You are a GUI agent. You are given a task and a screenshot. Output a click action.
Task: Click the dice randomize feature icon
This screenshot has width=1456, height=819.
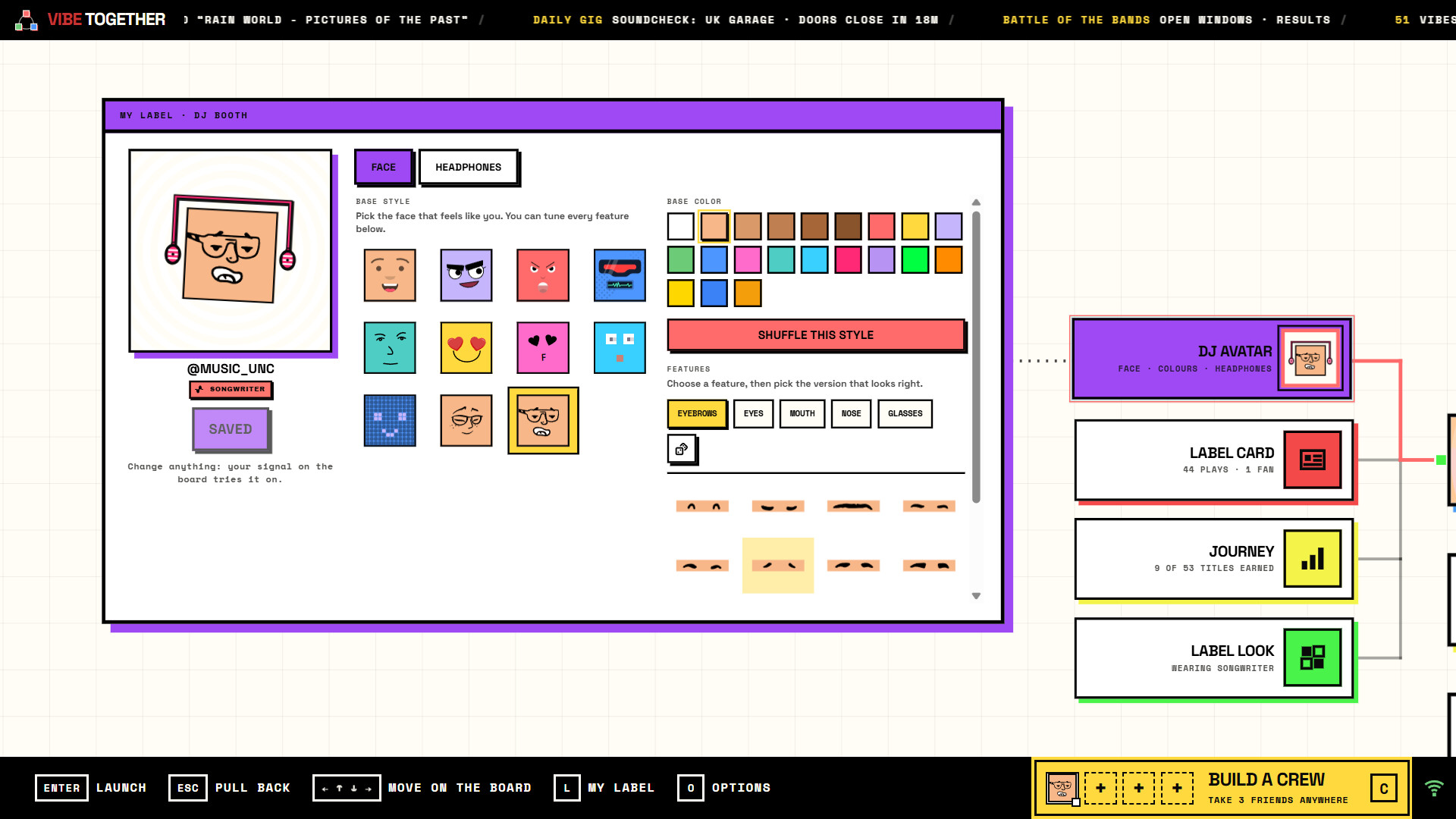pos(681,448)
